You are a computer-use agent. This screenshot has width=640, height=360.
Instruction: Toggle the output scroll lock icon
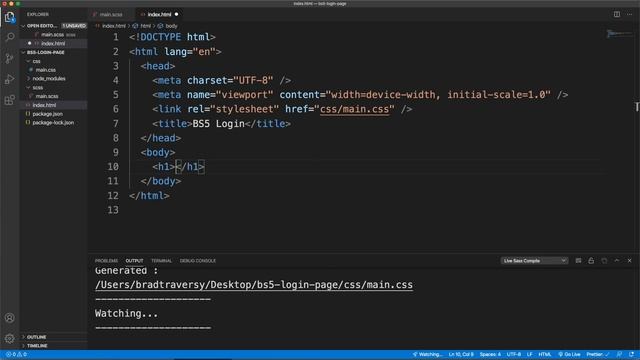point(591,260)
